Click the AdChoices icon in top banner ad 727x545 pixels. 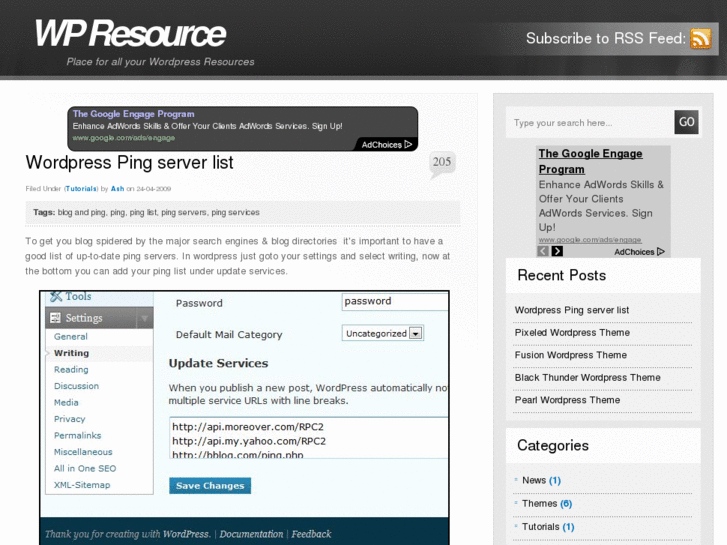408,144
